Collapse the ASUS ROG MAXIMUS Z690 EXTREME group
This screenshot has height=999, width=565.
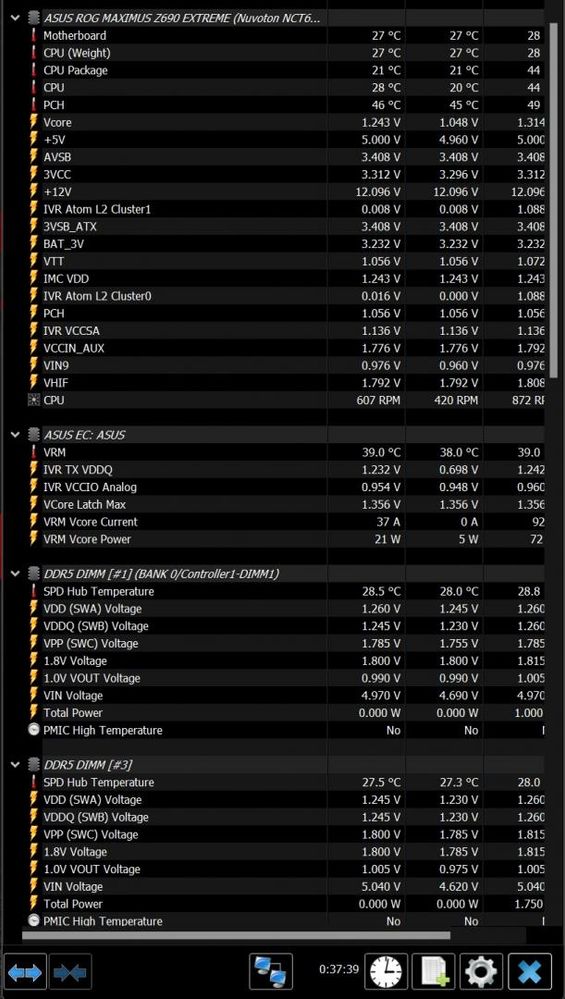(x=15, y=18)
